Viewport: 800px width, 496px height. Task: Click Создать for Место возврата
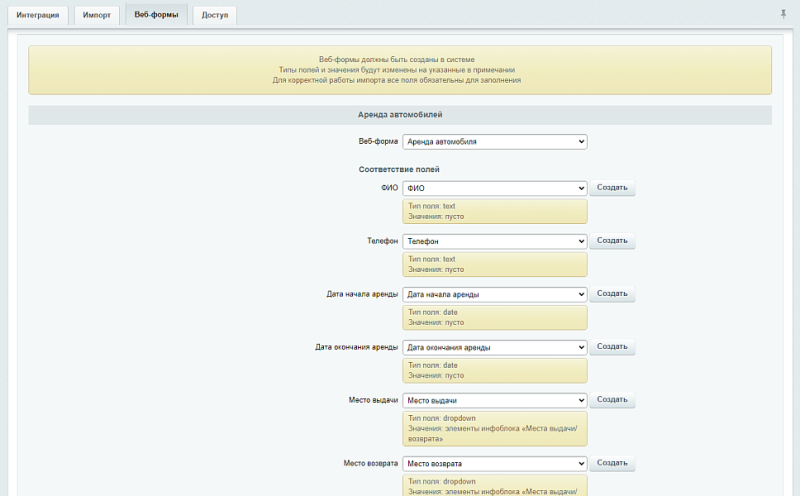(612, 463)
